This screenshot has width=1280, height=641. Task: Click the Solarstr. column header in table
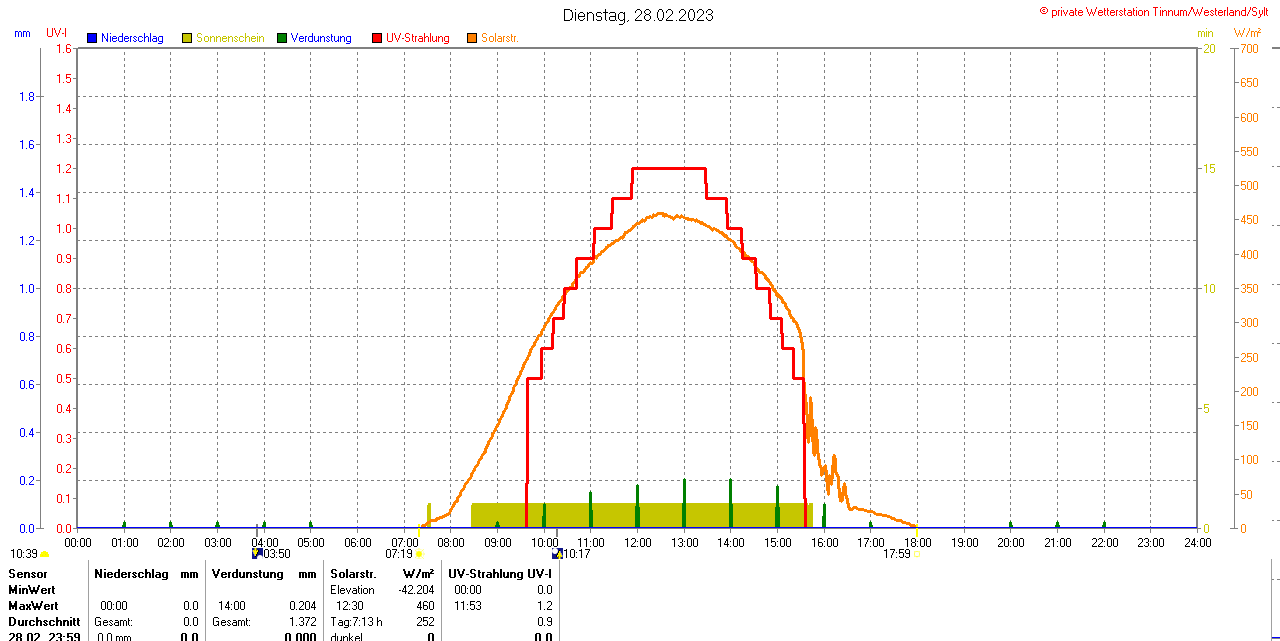[x=353, y=574]
